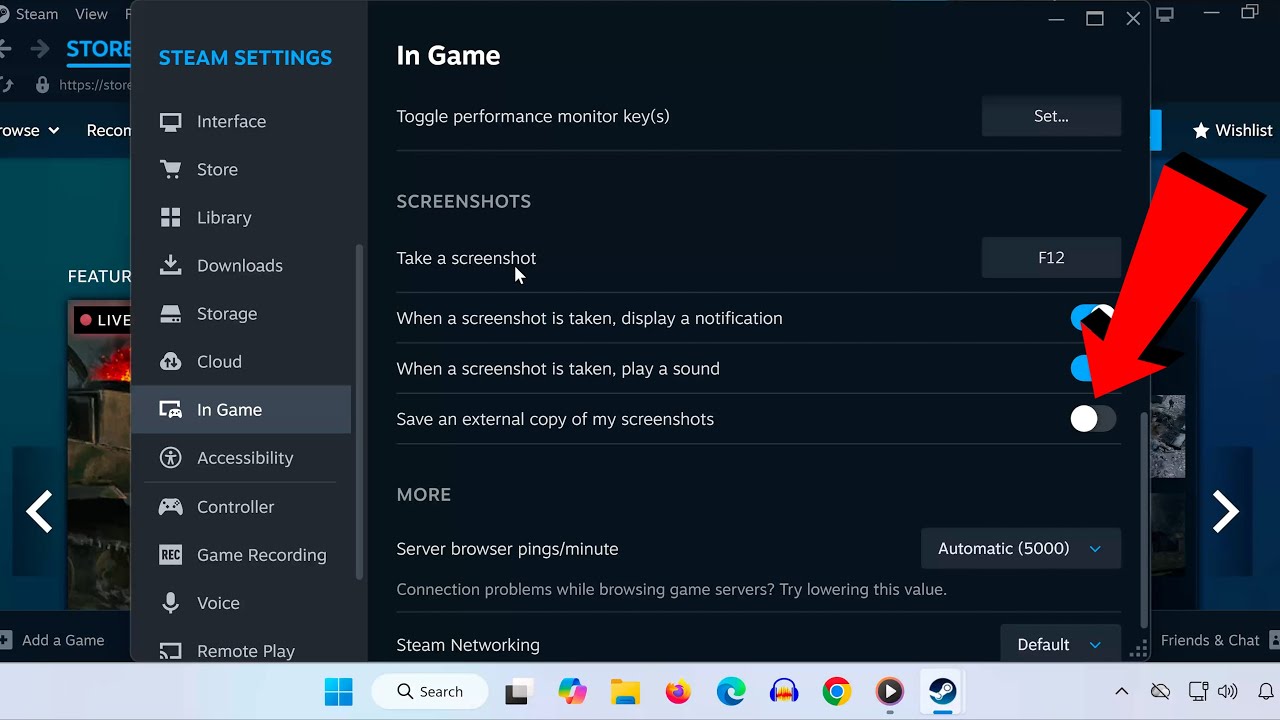The width and height of the screenshot is (1280, 720).
Task: Open the notification bell in system tray
Action: point(1265,691)
